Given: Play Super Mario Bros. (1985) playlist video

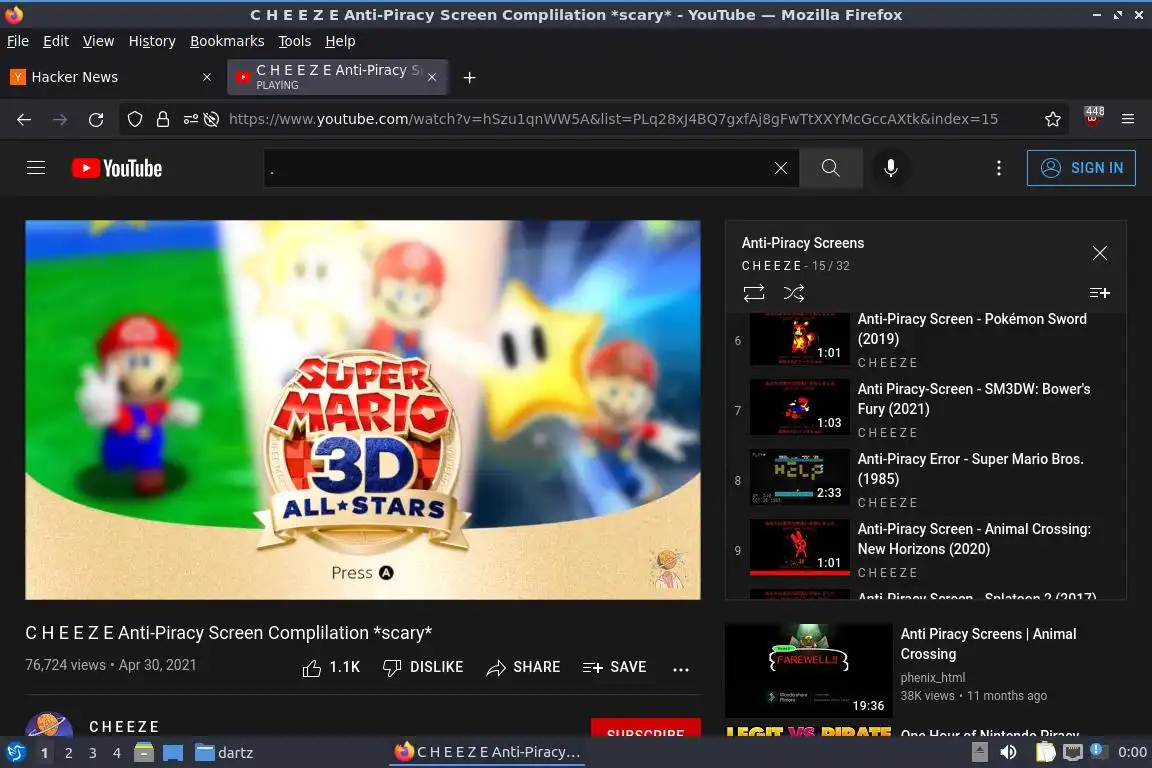Looking at the screenshot, I should (926, 479).
